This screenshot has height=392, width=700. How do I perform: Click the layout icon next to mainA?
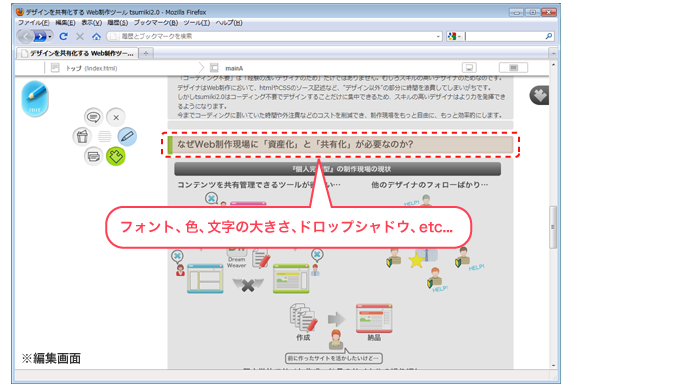pos(214,68)
